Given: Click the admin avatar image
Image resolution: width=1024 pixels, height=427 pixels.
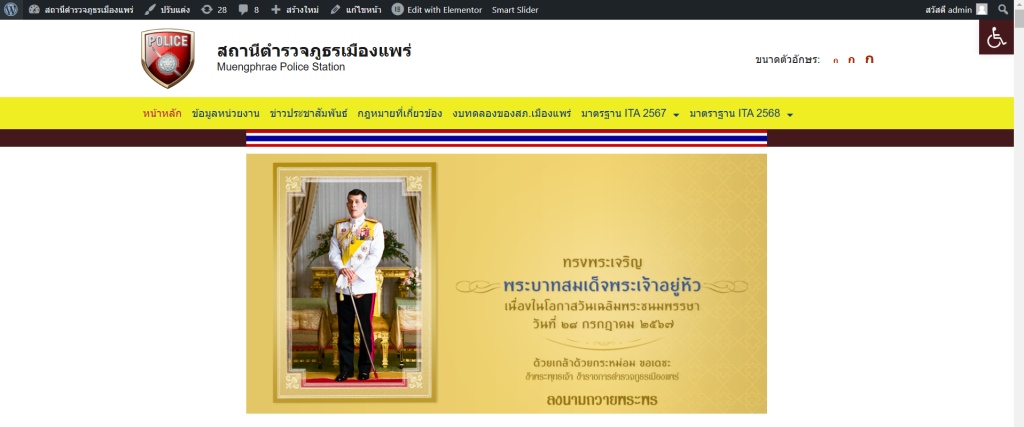Looking at the screenshot, I should tap(982, 10).
